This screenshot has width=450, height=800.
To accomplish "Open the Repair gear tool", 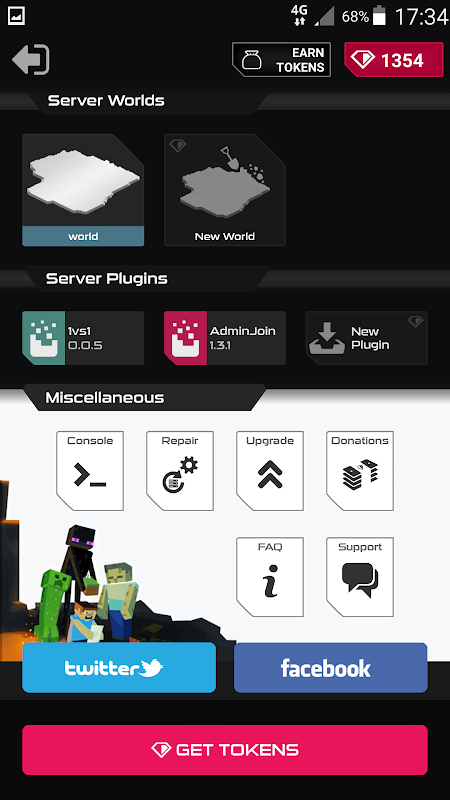I will click(x=180, y=470).
